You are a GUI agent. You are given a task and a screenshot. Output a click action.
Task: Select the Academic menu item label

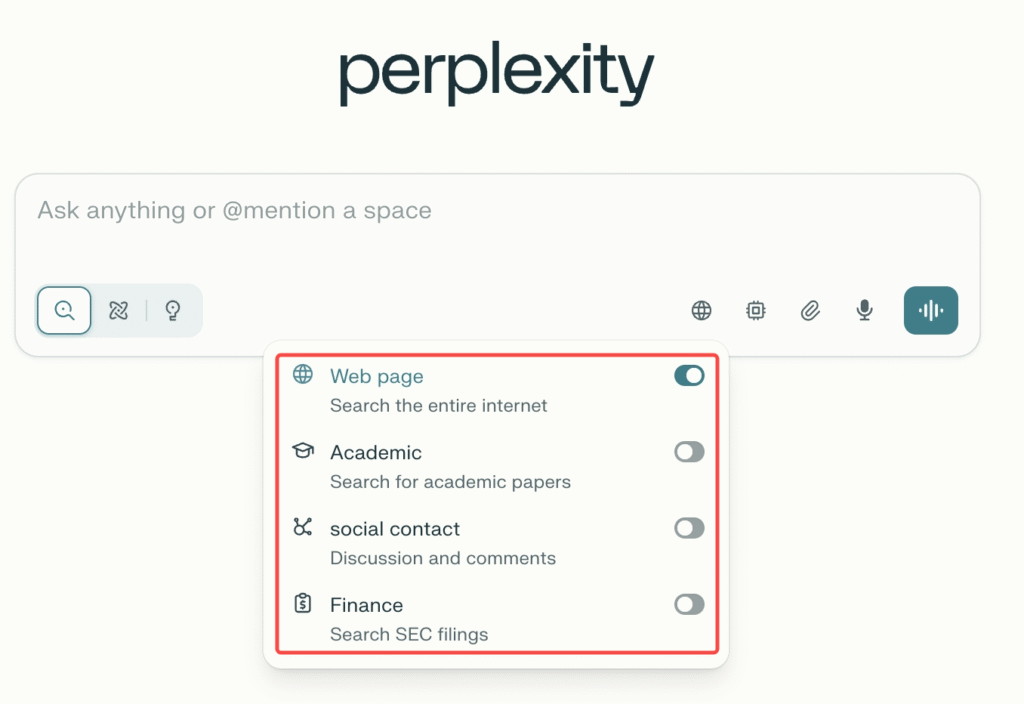(x=376, y=453)
